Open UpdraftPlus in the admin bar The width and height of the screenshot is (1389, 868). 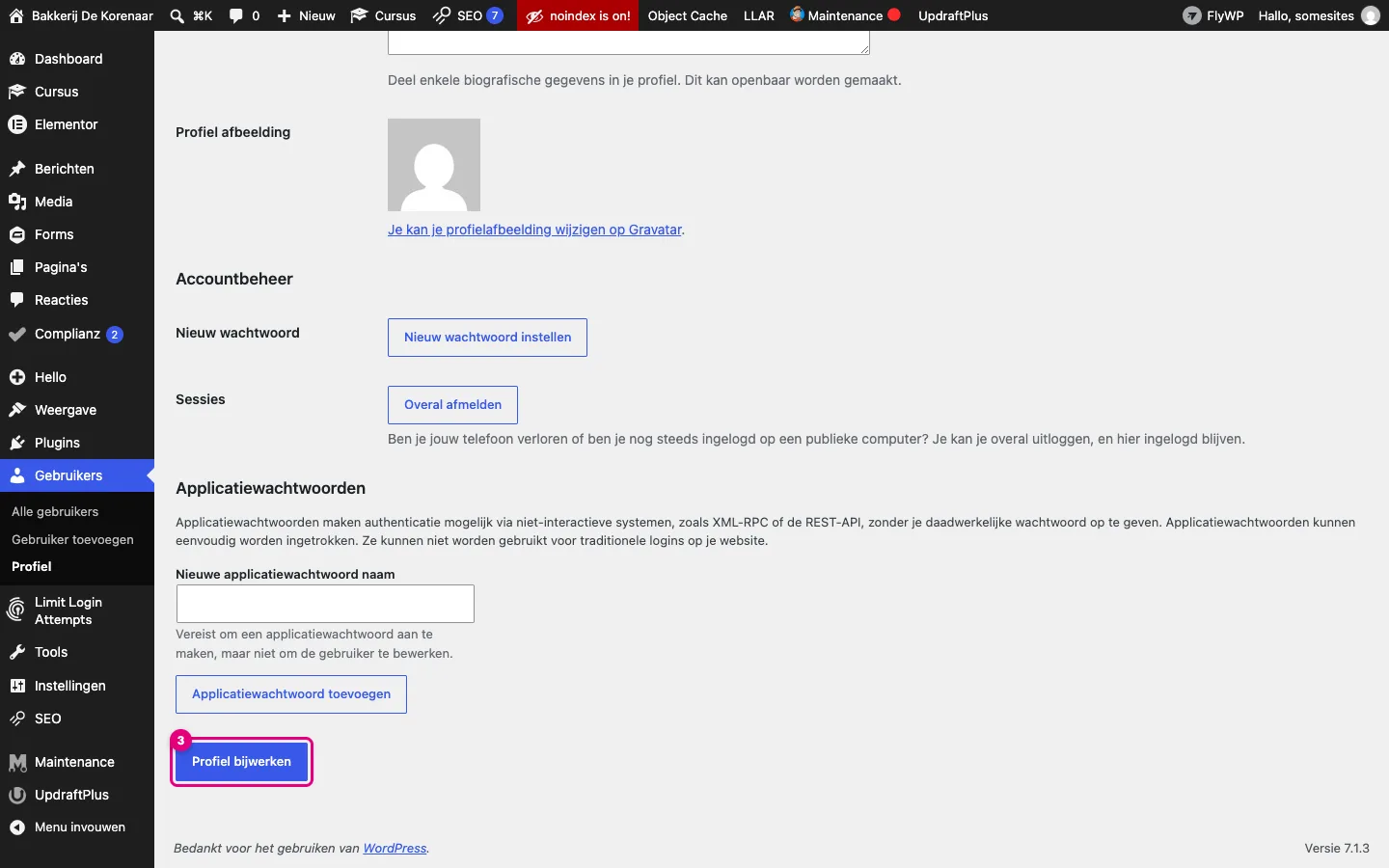click(953, 15)
